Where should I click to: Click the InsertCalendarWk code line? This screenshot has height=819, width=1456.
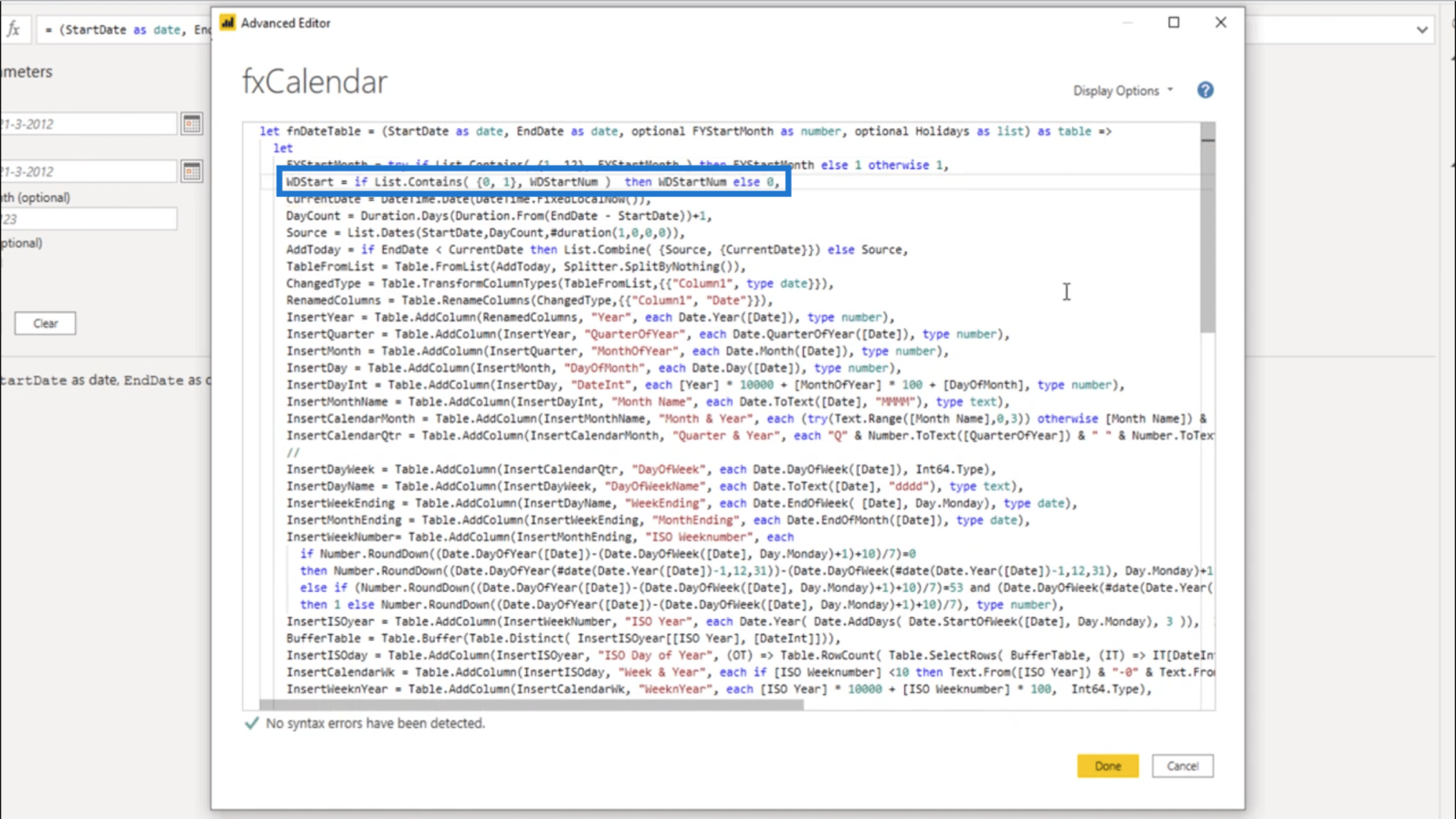(x=750, y=672)
